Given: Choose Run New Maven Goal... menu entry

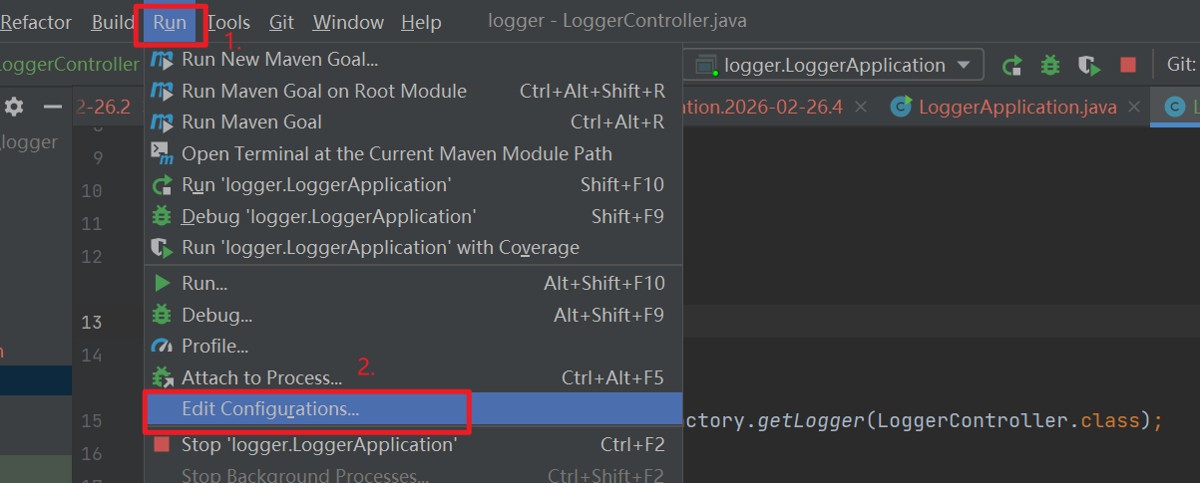Looking at the screenshot, I should coord(280,60).
